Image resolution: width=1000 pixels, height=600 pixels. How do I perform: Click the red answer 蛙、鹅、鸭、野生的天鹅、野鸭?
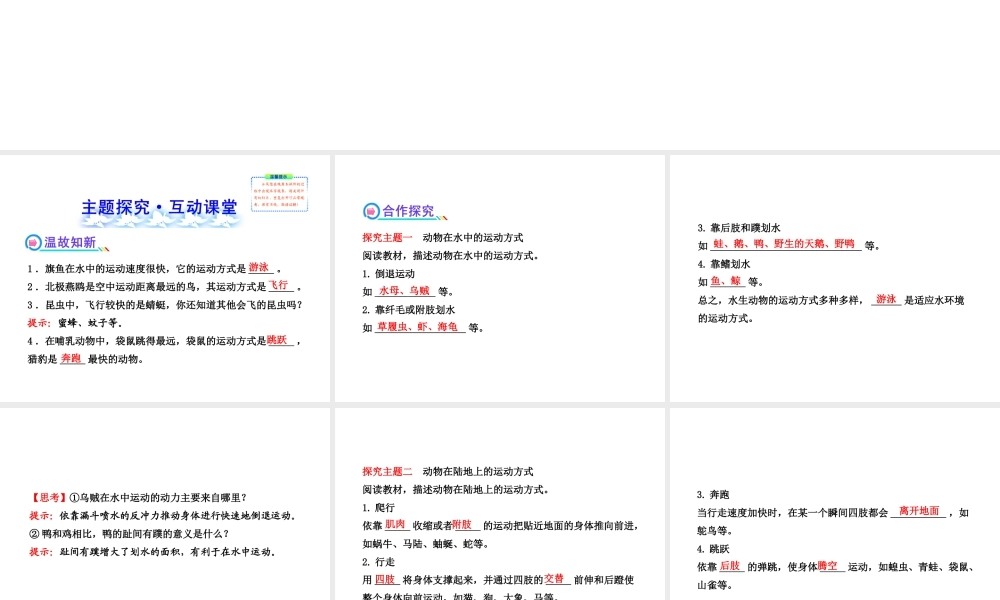(784, 244)
